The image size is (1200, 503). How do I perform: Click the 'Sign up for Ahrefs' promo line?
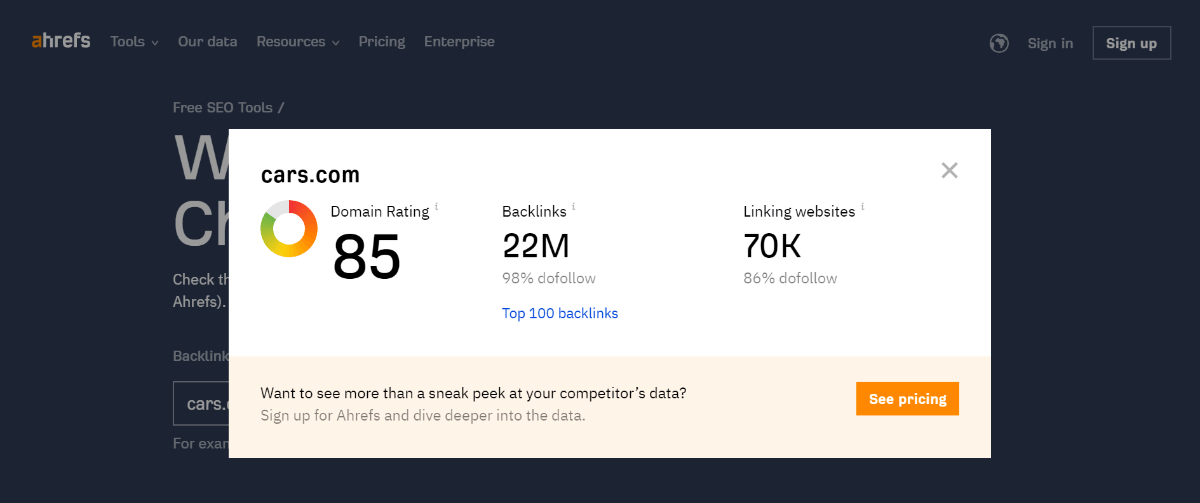423,415
